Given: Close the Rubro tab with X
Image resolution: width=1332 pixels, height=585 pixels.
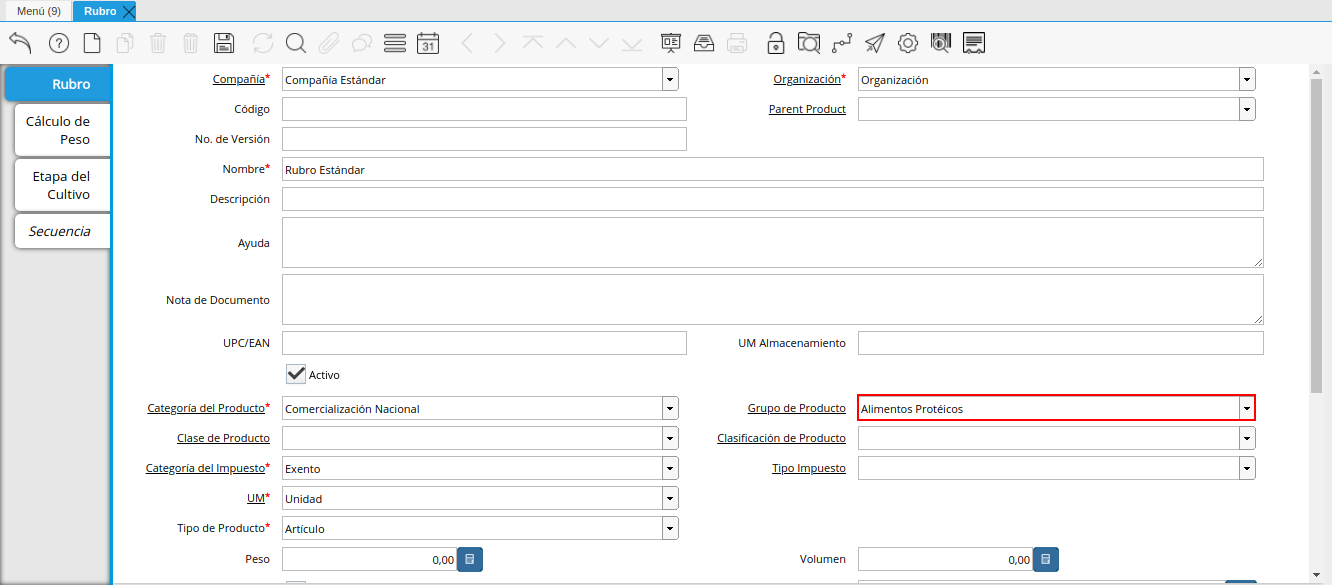Looking at the screenshot, I should (128, 12).
